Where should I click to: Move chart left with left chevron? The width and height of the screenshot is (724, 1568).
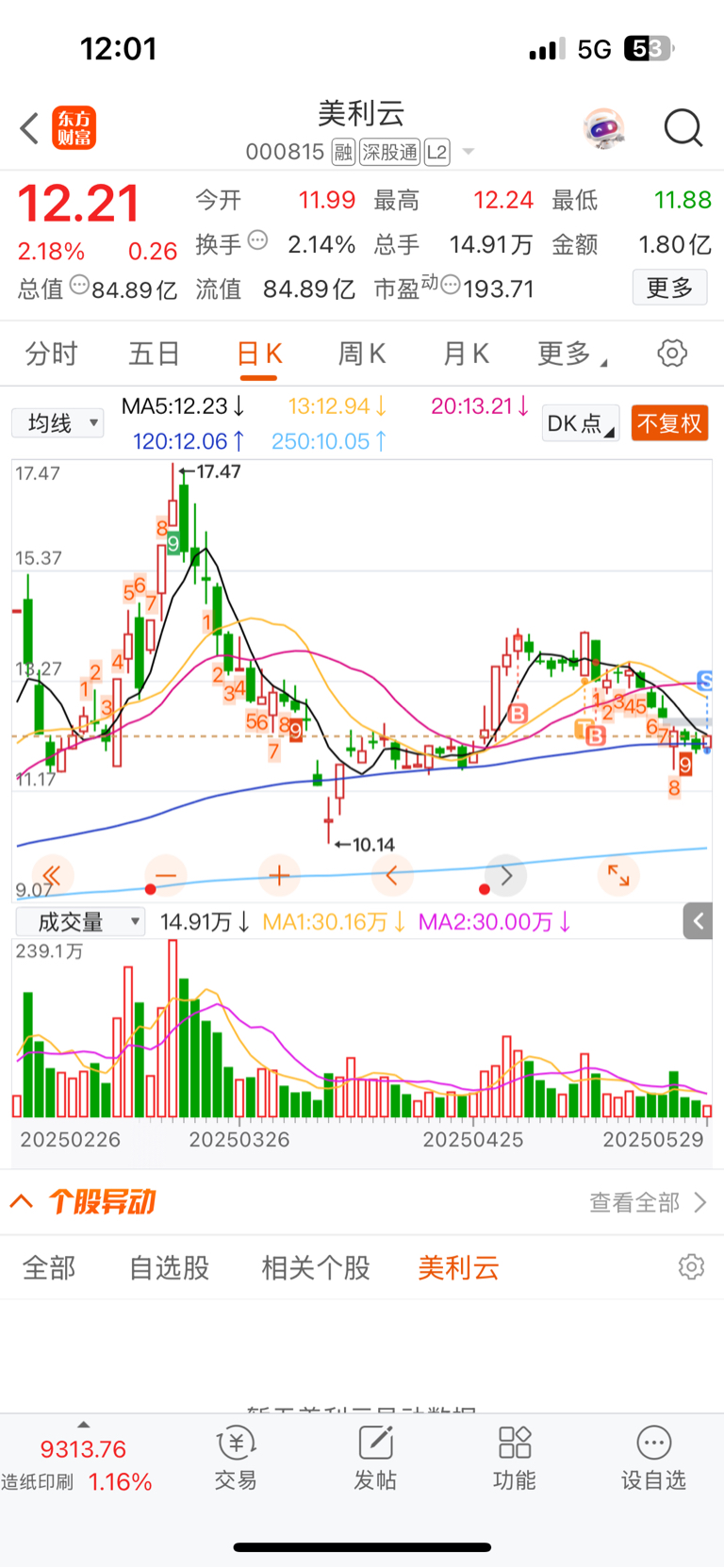[x=392, y=876]
